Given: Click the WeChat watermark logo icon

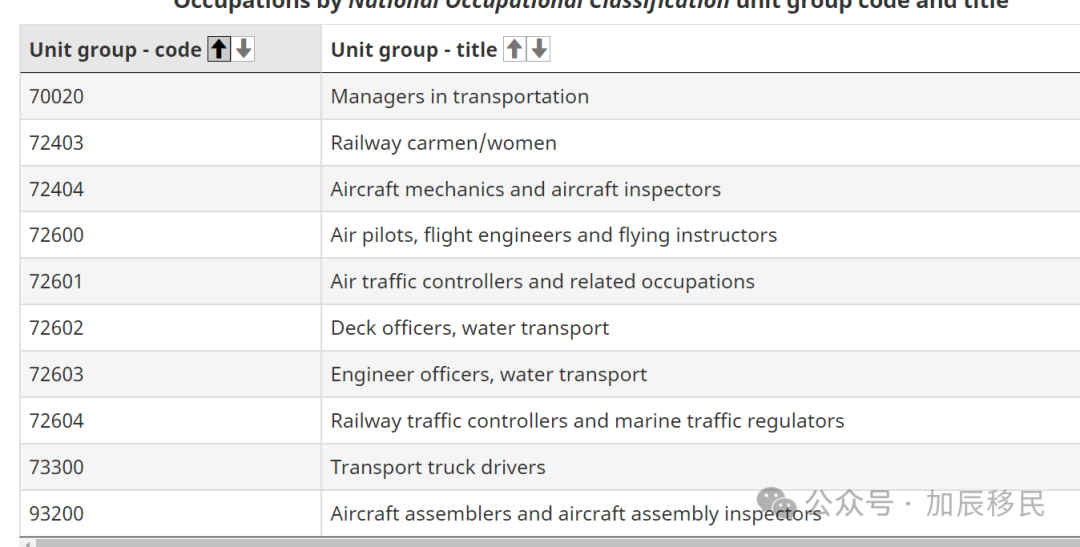Looking at the screenshot, I should point(776,503).
